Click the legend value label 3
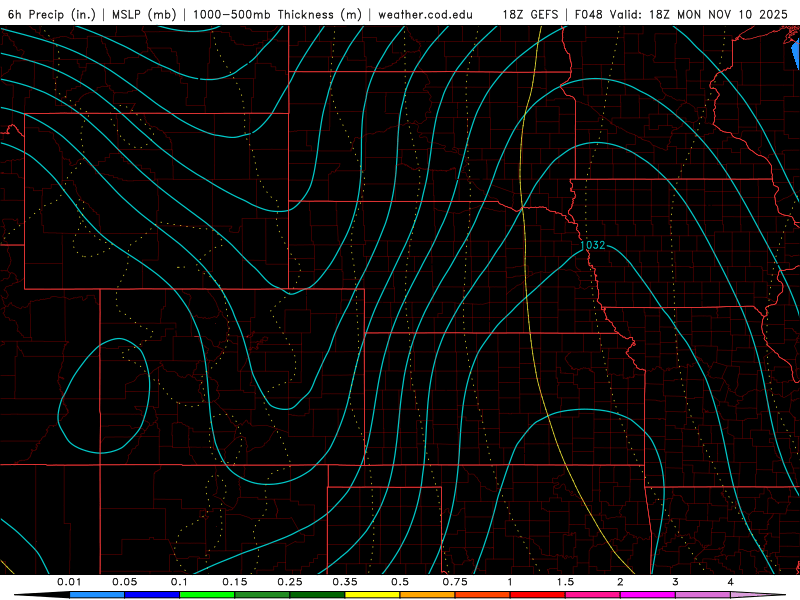Viewport: 800px width, 600px height. coord(676,582)
